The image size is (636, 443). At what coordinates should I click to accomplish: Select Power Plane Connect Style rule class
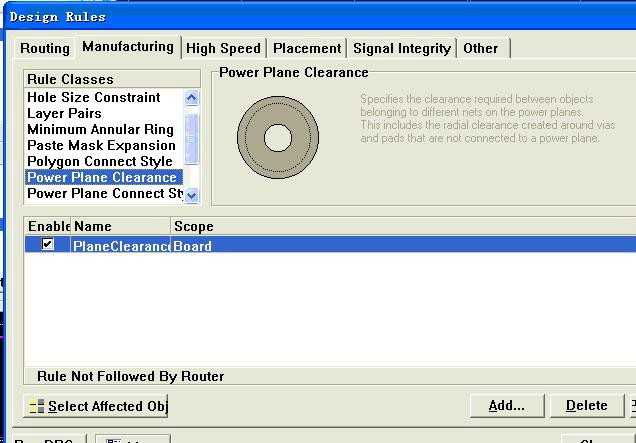[105, 194]
